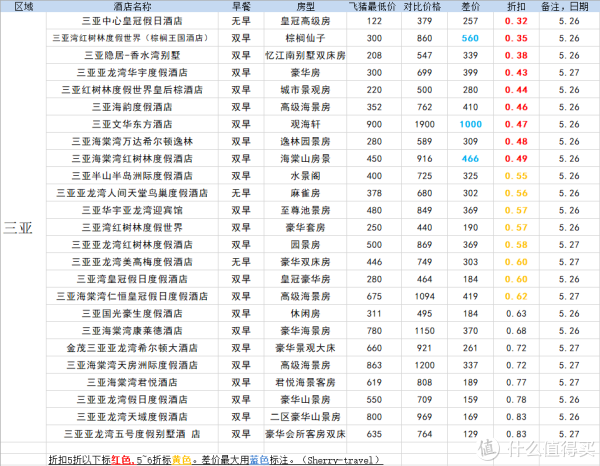Click hotel cell 三亚亚龙湾红树林度假酒店

132,245
